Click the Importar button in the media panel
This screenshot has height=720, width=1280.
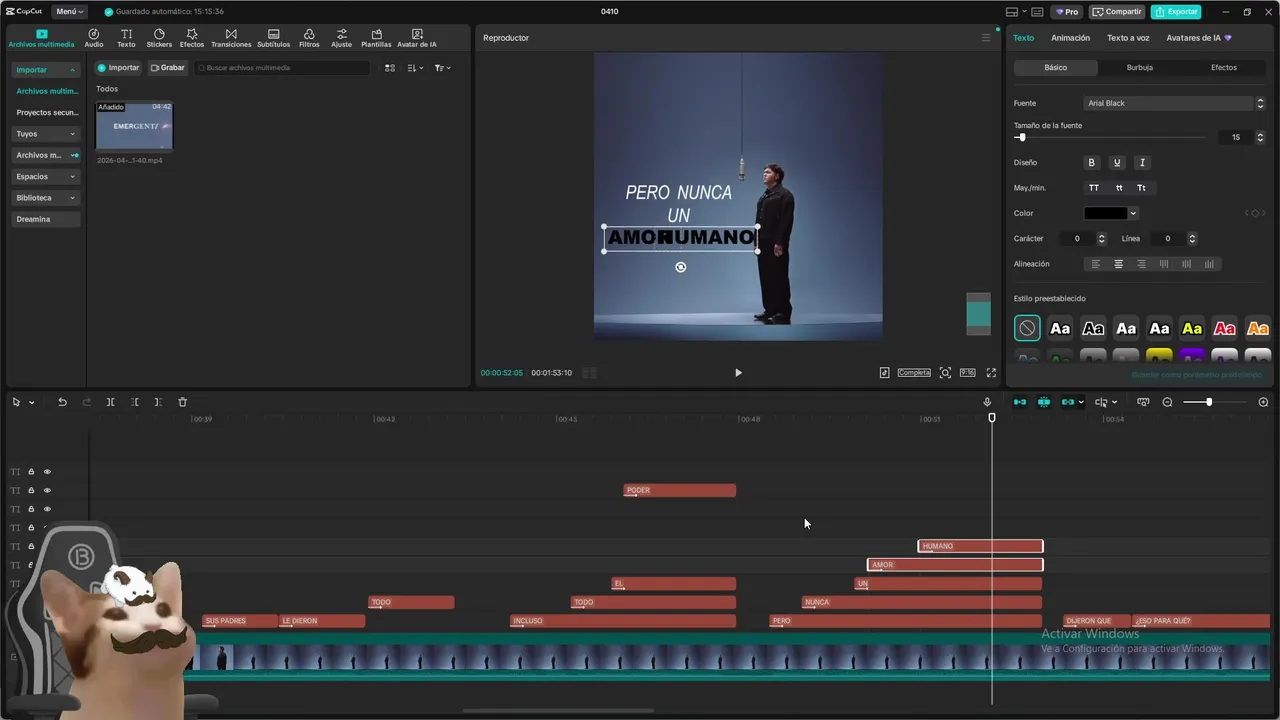click(x=118, y=68)
